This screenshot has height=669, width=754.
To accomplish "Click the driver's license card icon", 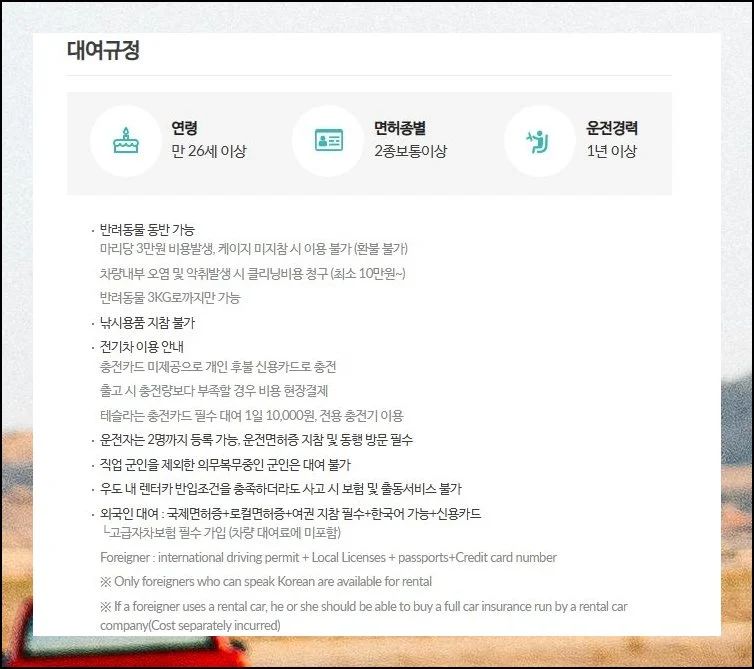I will 328,140.
